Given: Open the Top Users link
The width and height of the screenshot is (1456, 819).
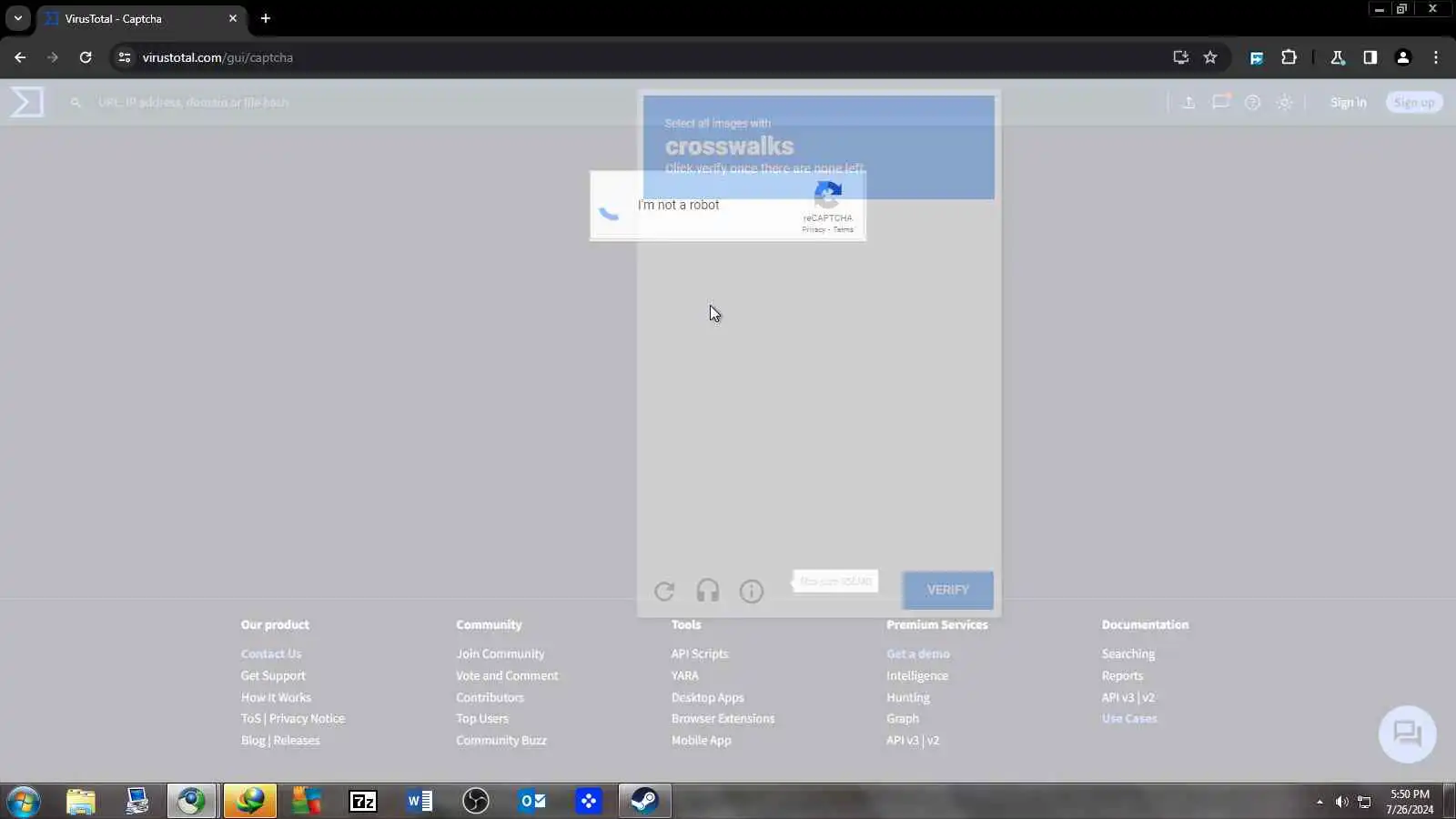Looking at the screenshot, I should click(482, 718).
